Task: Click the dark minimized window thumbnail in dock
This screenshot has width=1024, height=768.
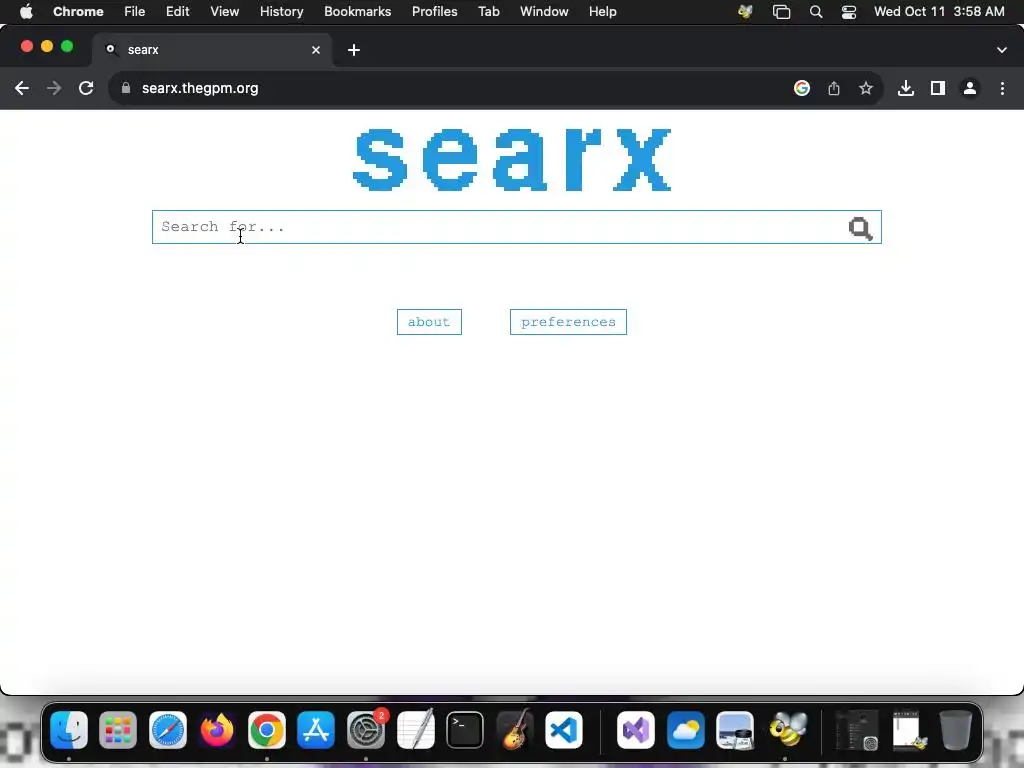Action: click(x=857, y=730)
